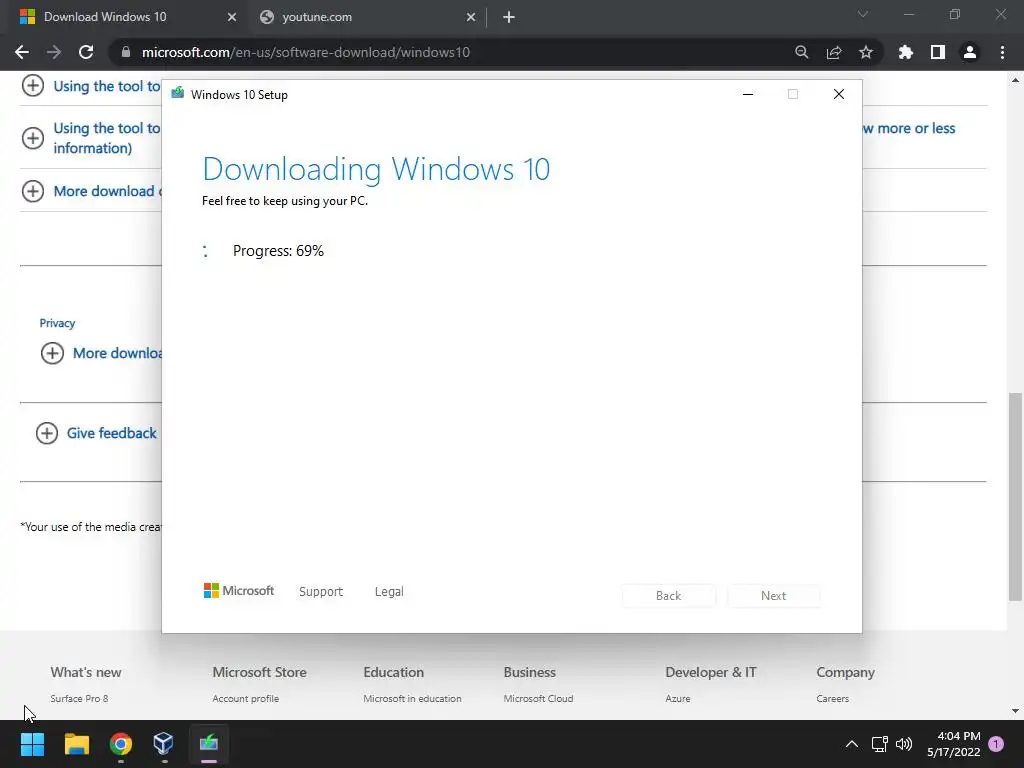1024x768 pixels.
Task: Expand the Give feedback section
Action: click(x=47, y=433)
